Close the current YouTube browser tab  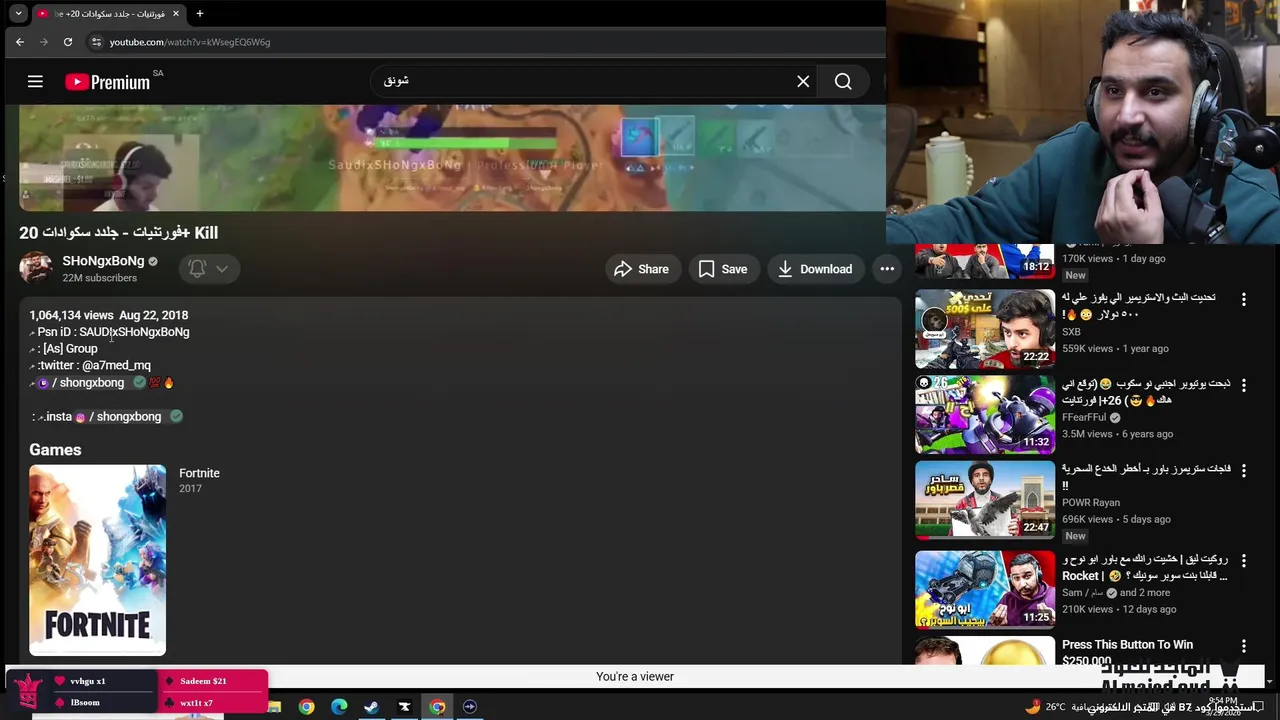click(x=176, y=14)
